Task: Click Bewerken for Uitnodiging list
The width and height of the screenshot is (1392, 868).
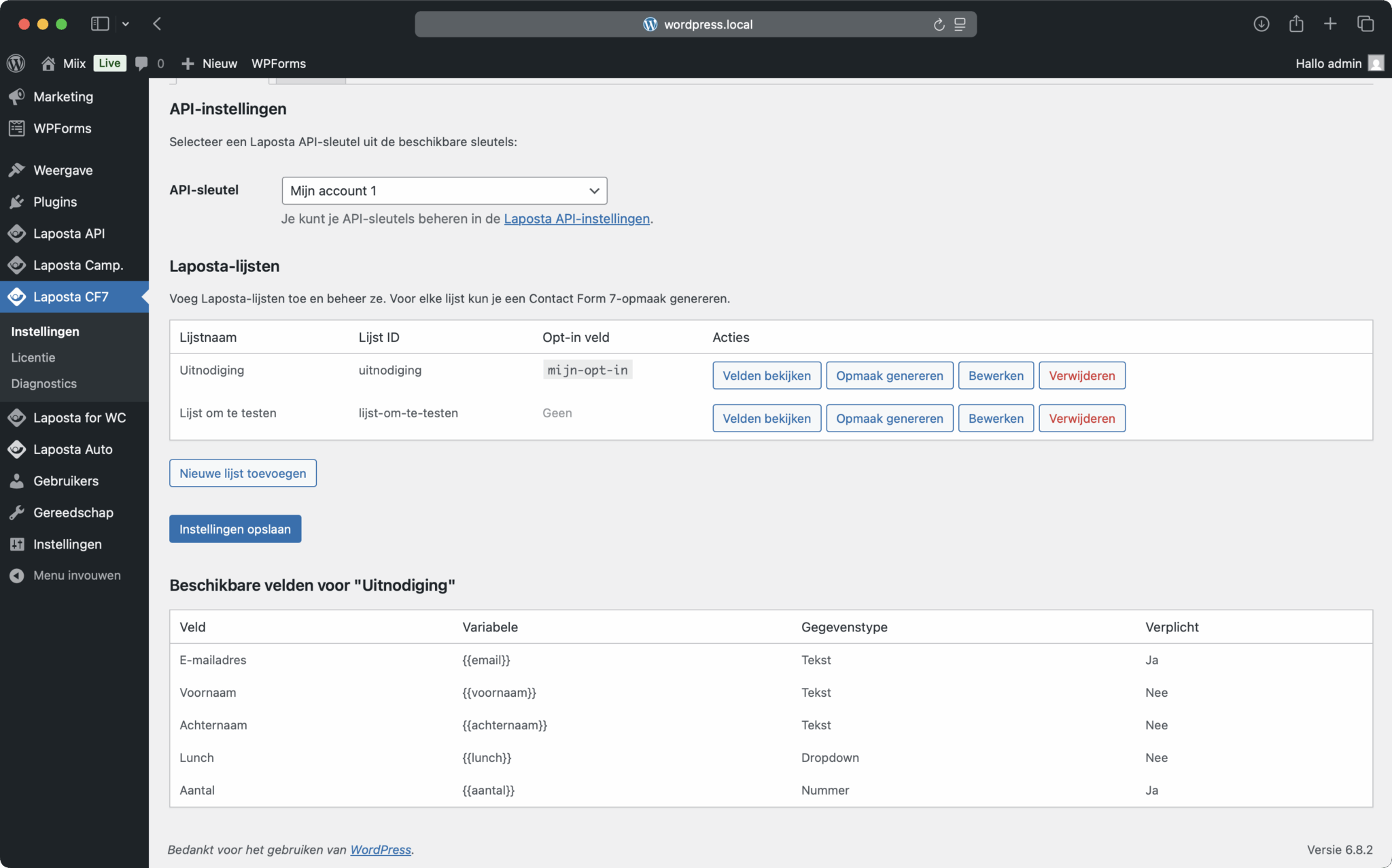Action: [996, 375]
